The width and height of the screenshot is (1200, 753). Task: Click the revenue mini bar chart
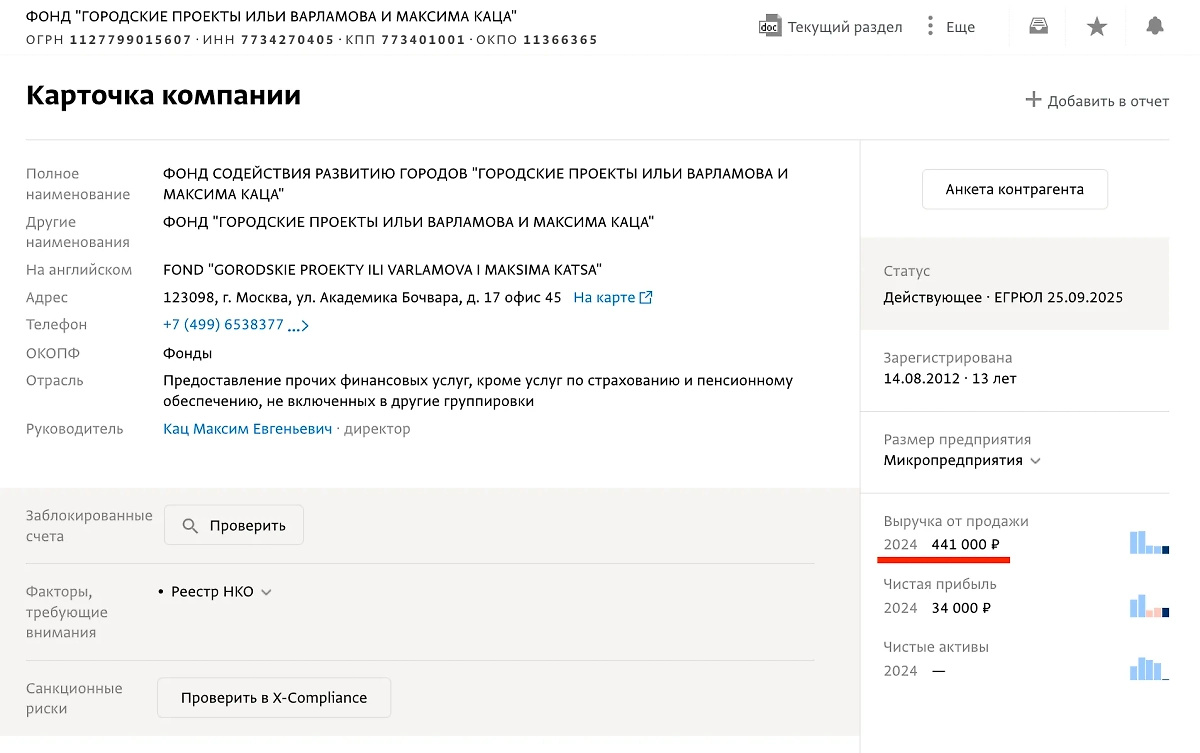[x=1148, y=543]
